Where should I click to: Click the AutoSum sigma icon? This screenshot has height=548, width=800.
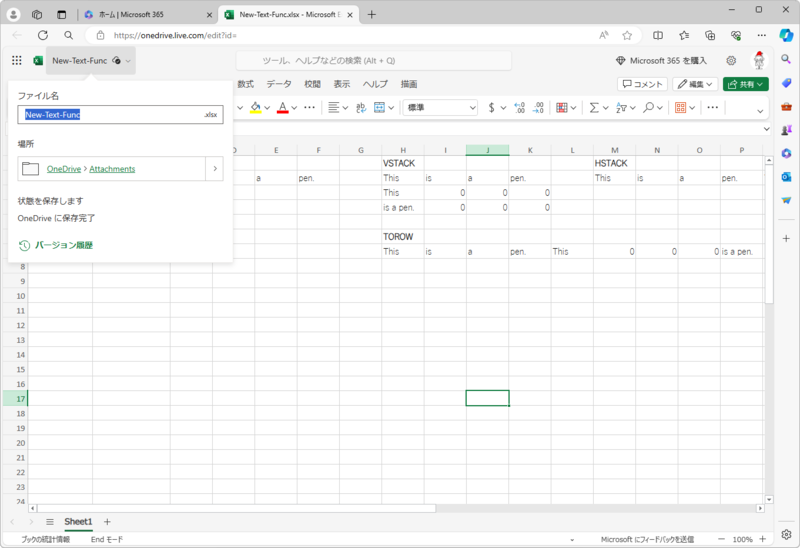pos(594,107)
